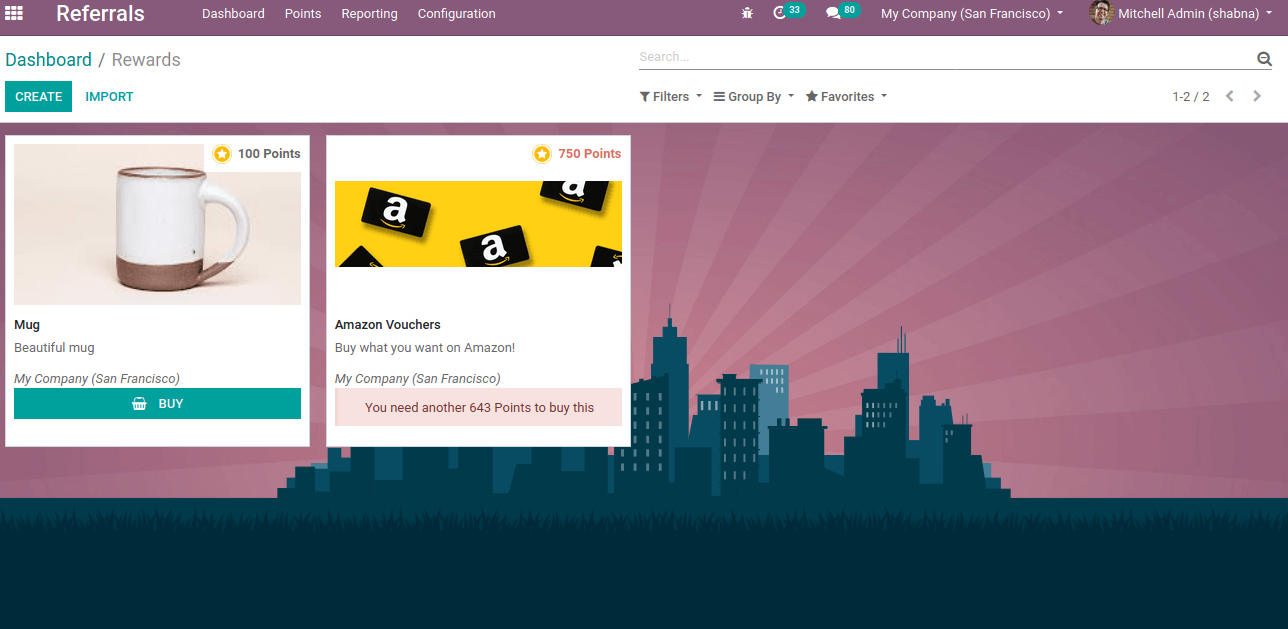Click the search magnifier icon
The width and height of the screenshot is (1288, 629).
pyautogui.click(x=1264, y=58)
